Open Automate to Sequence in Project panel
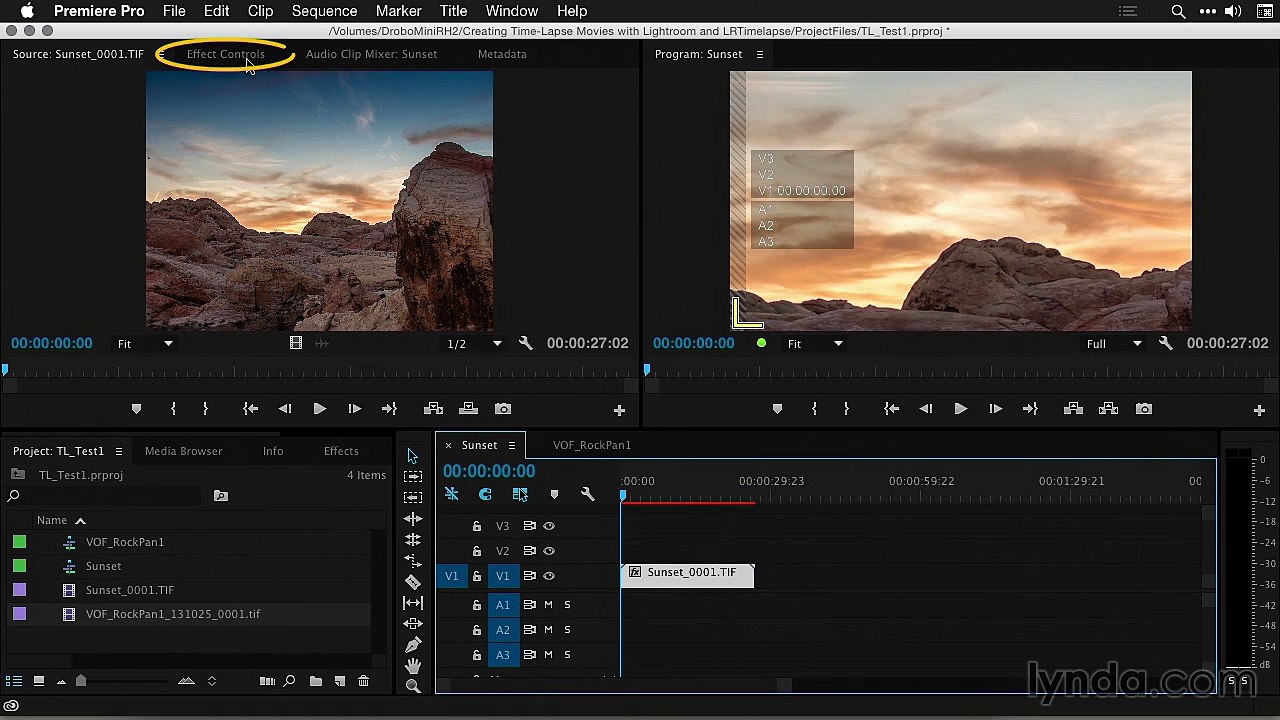1280x720 pixels. pyautogui.click(x=267, y=681)
